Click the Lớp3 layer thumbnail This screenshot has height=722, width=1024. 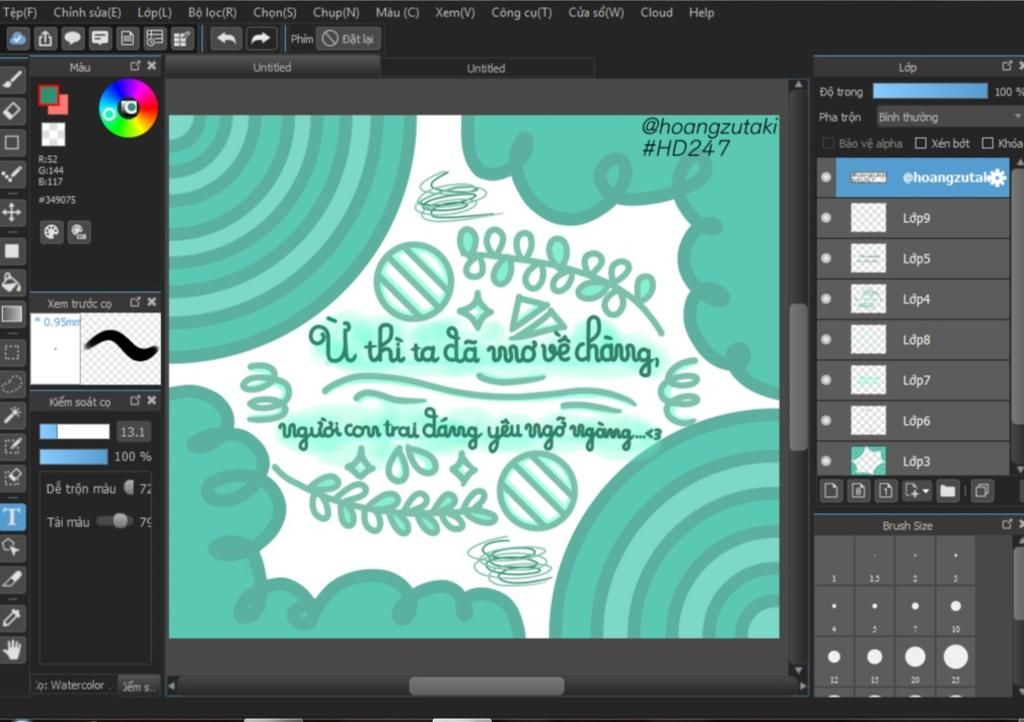pos(868,460)
